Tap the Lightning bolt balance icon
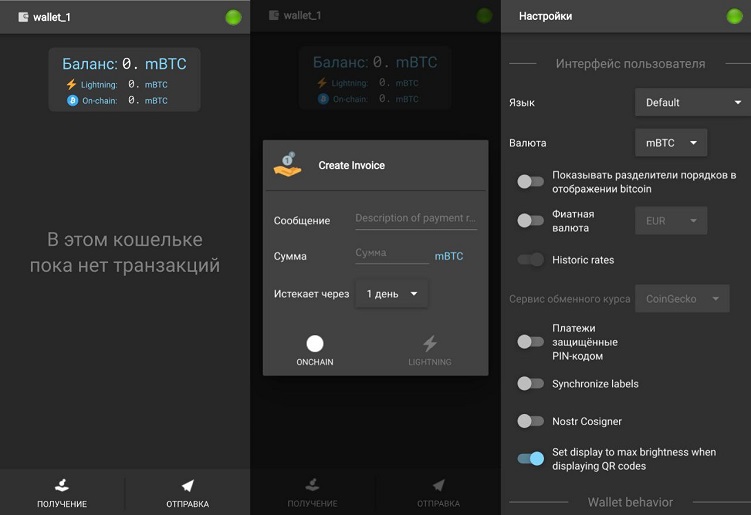751x515 pixels. [x=71, y=85]
